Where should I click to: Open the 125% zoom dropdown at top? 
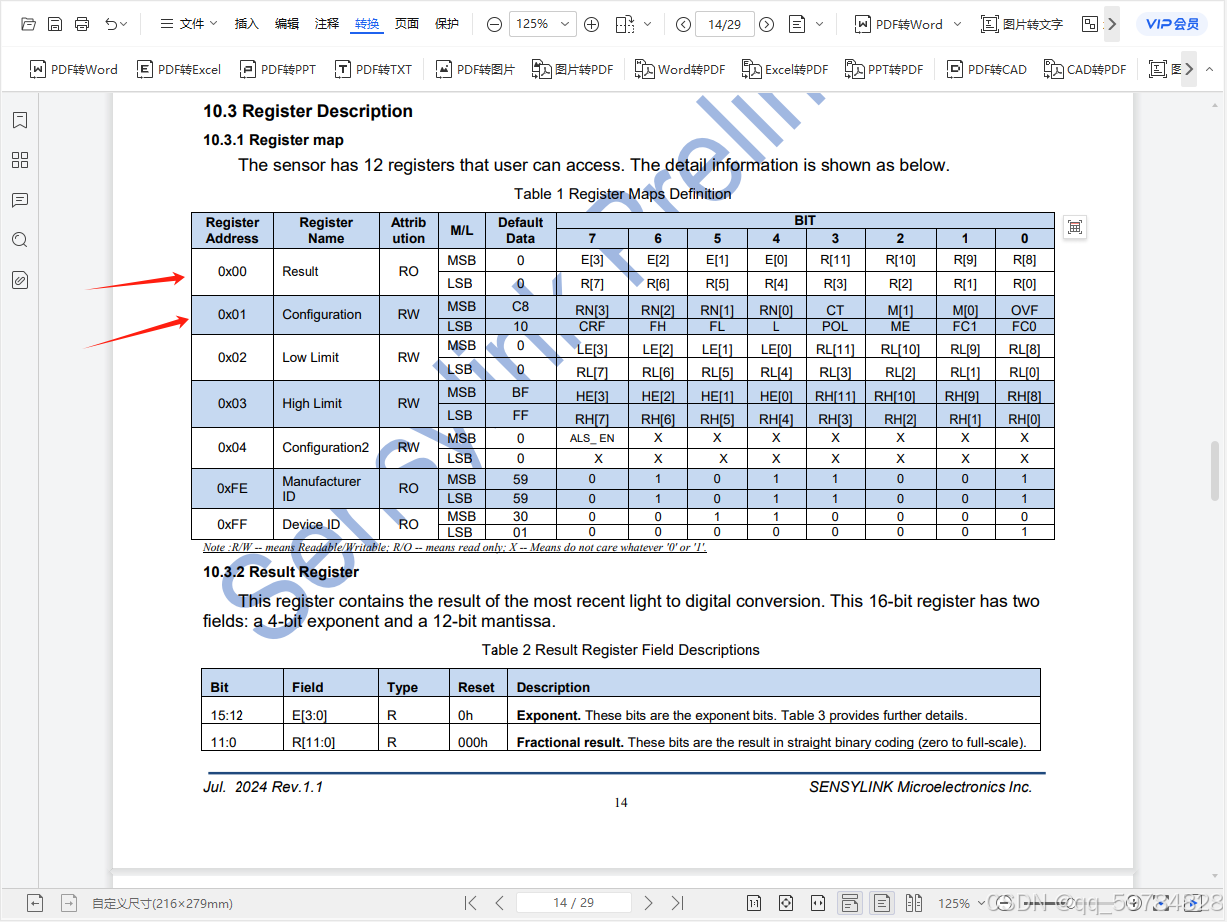(x=543, y=24)
